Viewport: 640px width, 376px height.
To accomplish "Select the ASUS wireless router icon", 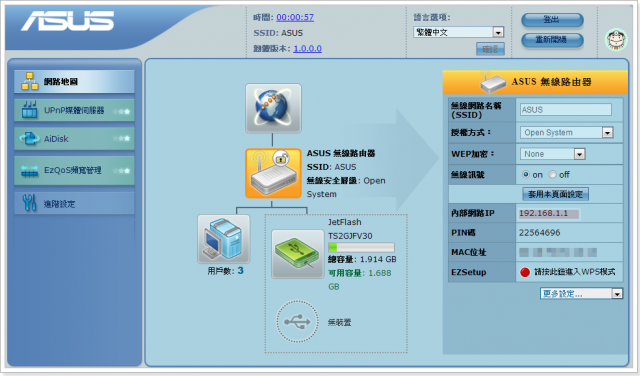I will tap(273, 174).
